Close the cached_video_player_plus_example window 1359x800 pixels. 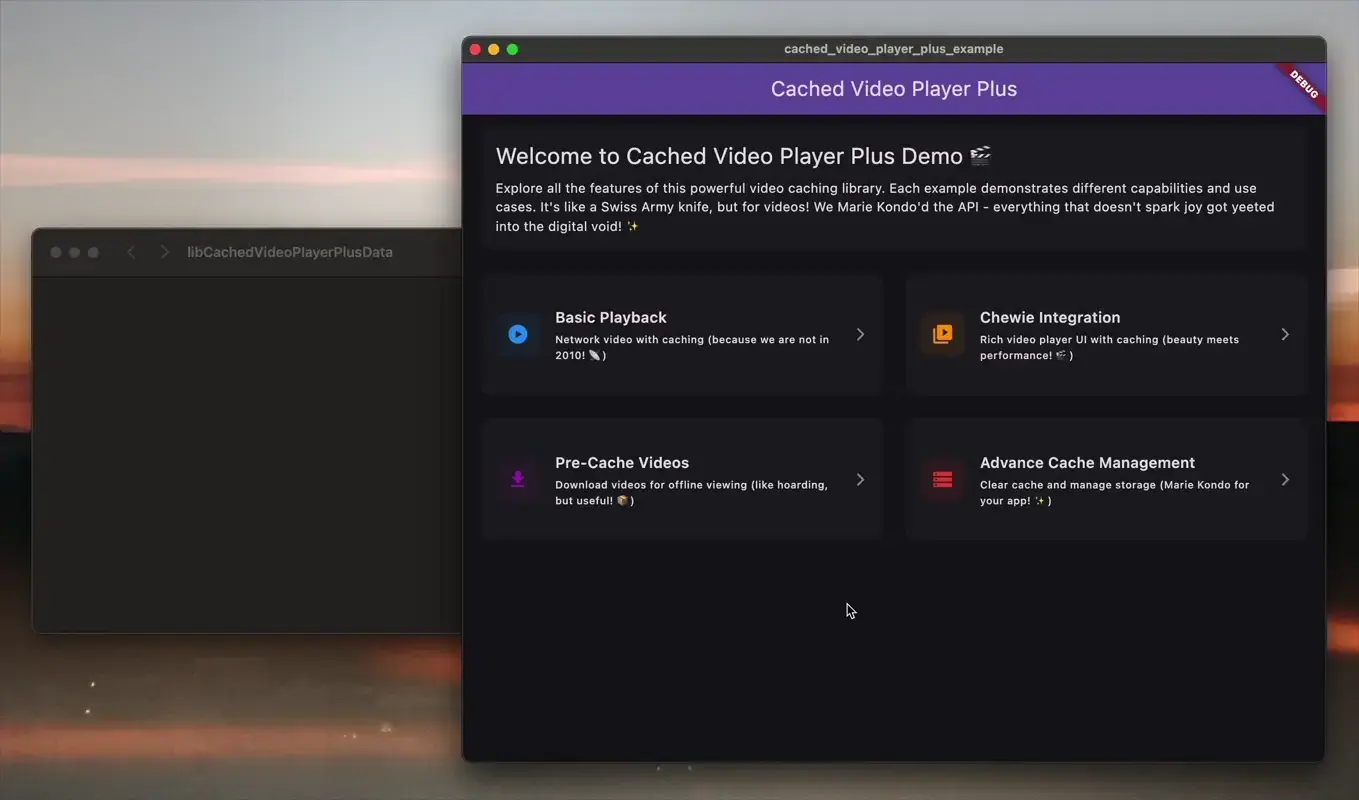point(475,49)
